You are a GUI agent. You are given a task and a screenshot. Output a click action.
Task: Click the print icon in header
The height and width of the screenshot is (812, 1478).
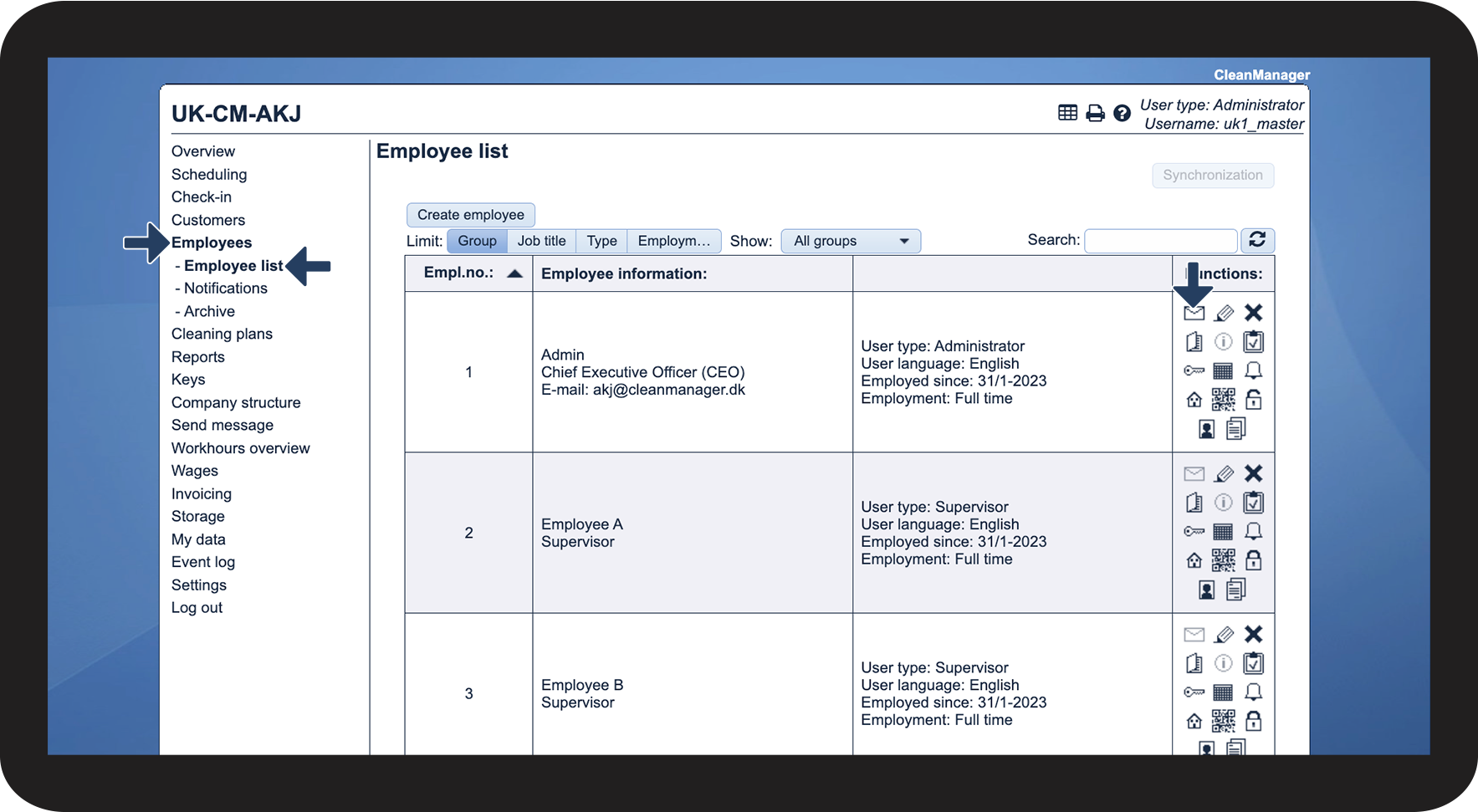tap(1095, 113)
